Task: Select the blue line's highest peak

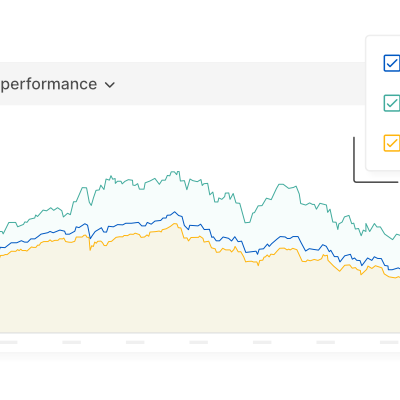Action: click(x=174, y=212)
